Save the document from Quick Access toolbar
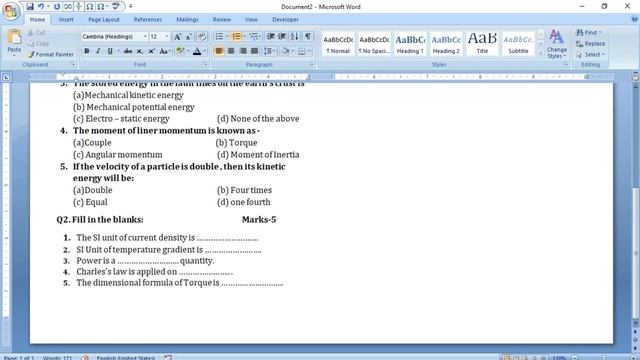Screen dimensions: 640x360 coord(30,7)
